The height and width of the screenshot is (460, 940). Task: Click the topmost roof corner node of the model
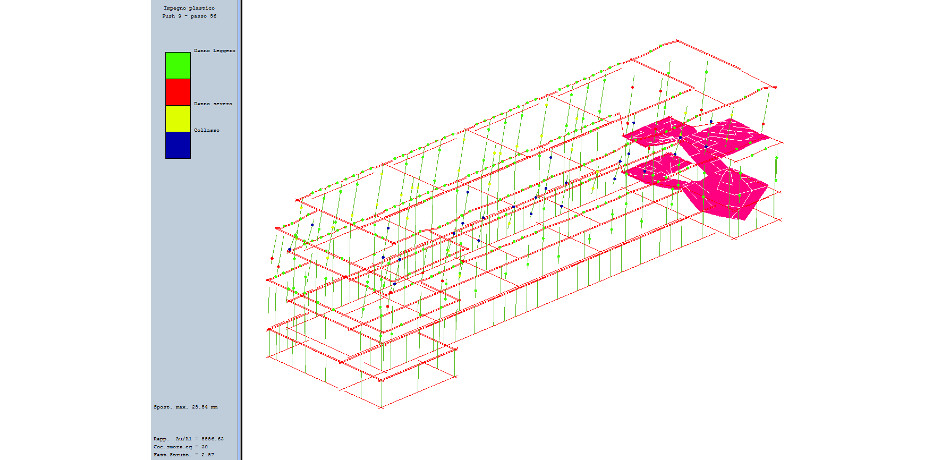(677, 41)
